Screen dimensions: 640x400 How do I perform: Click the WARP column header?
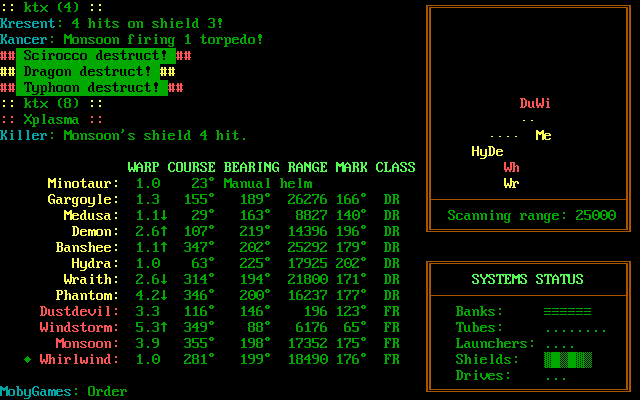(143, 167)
